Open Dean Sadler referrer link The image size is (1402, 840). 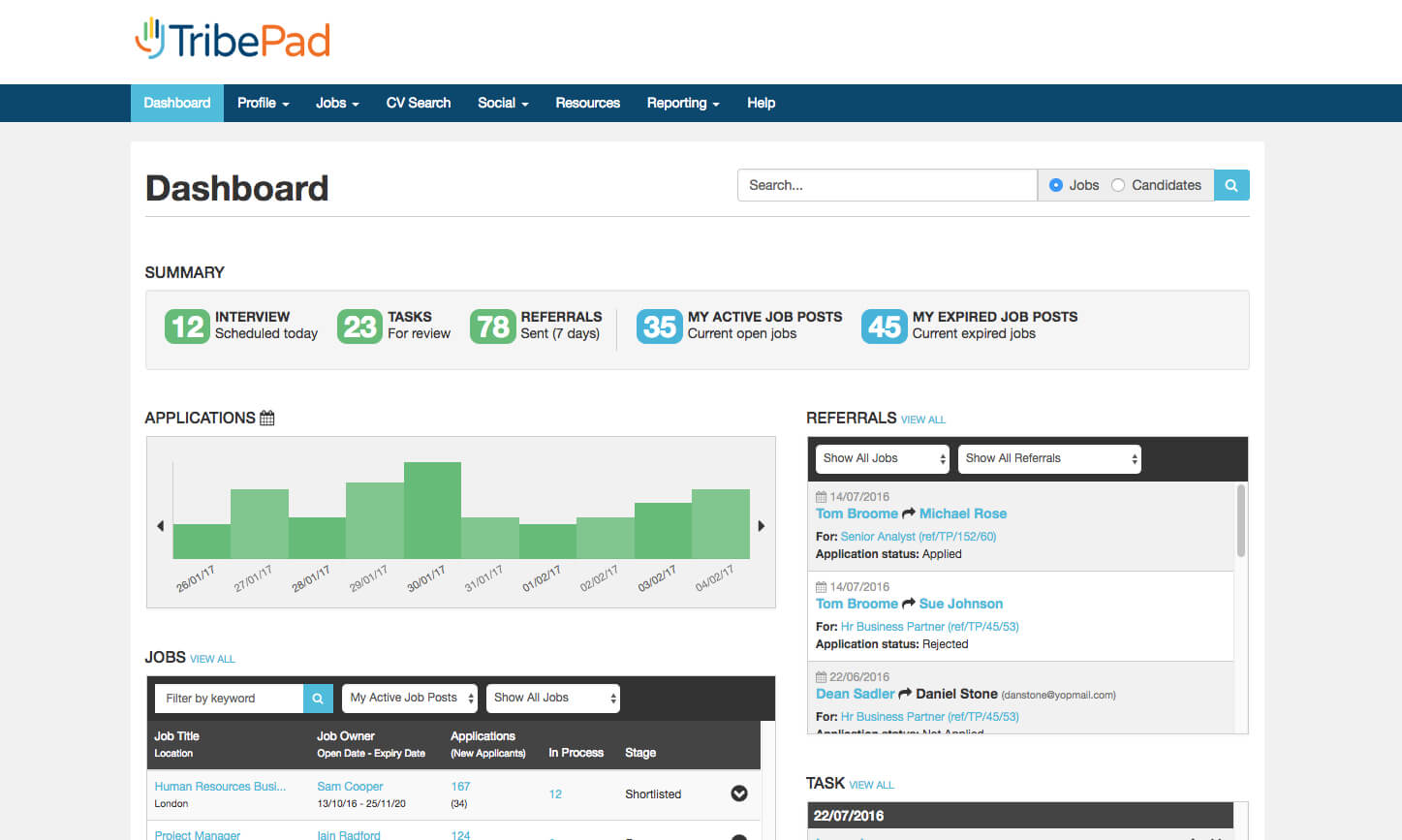pyautogui.click(x=856, y=694)
